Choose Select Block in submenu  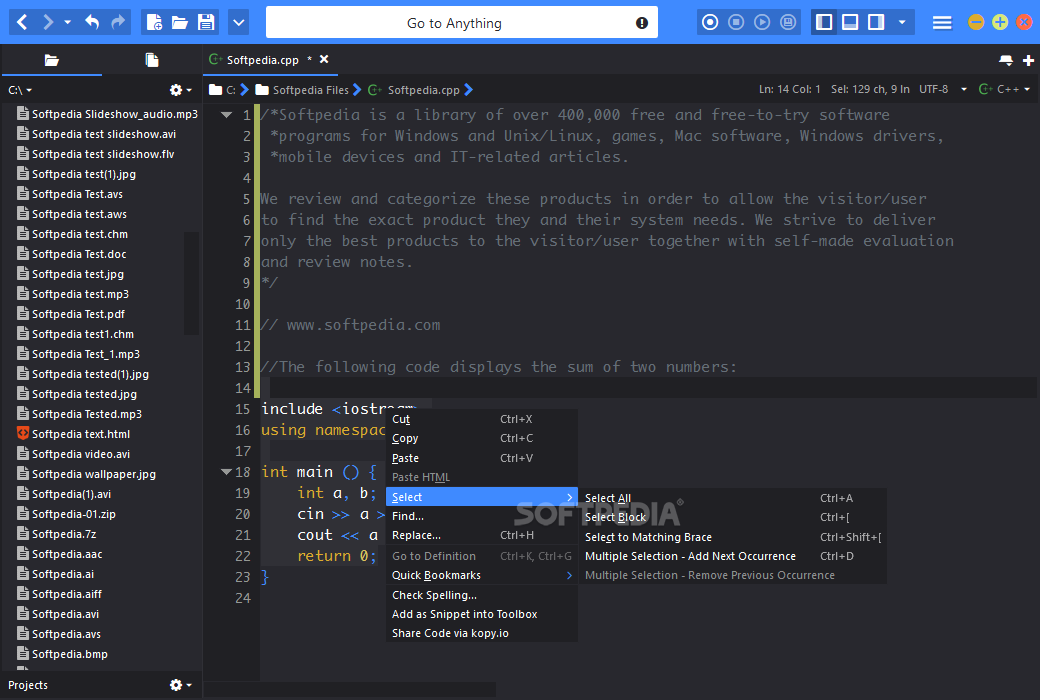(733, 518)
